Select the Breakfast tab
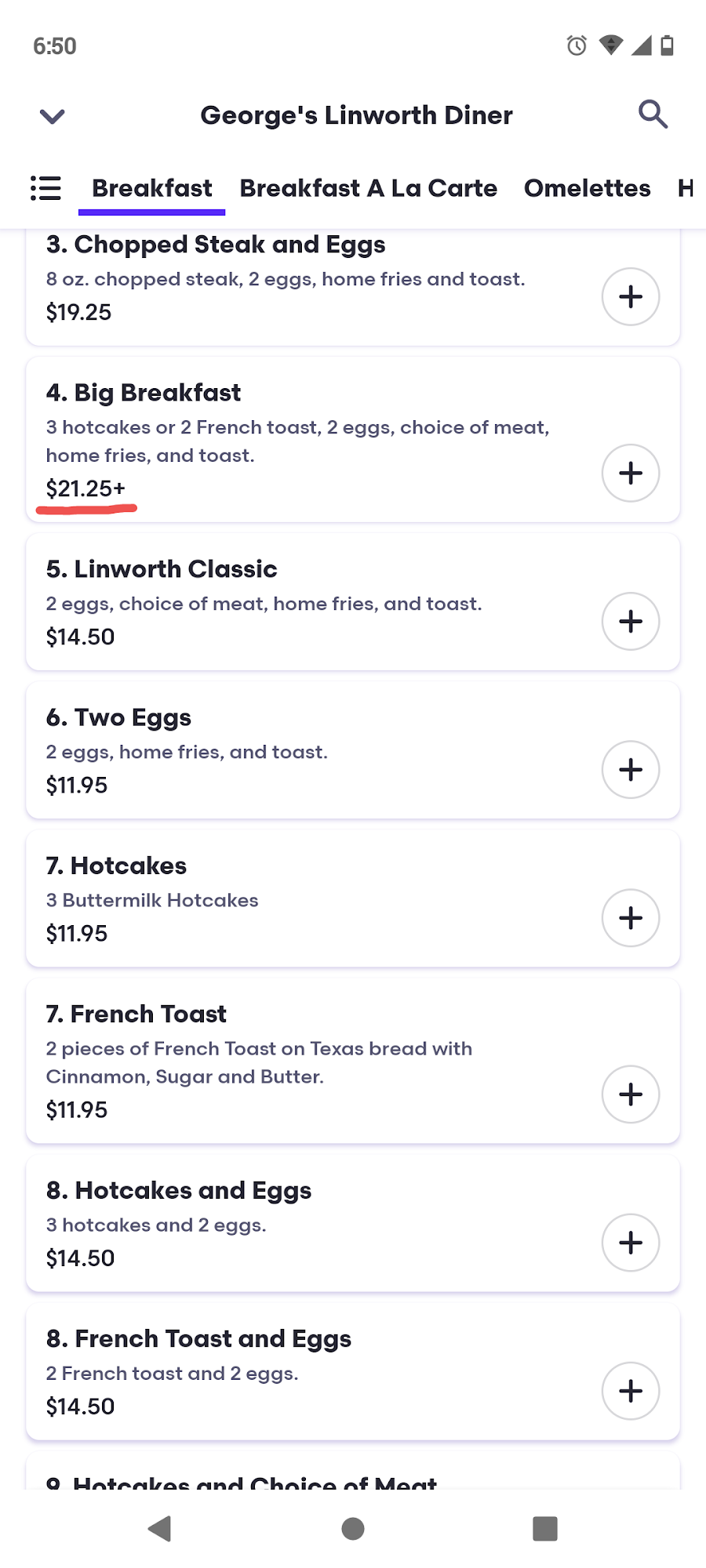Screen dimensions: 706x1568 coord(152,188)
